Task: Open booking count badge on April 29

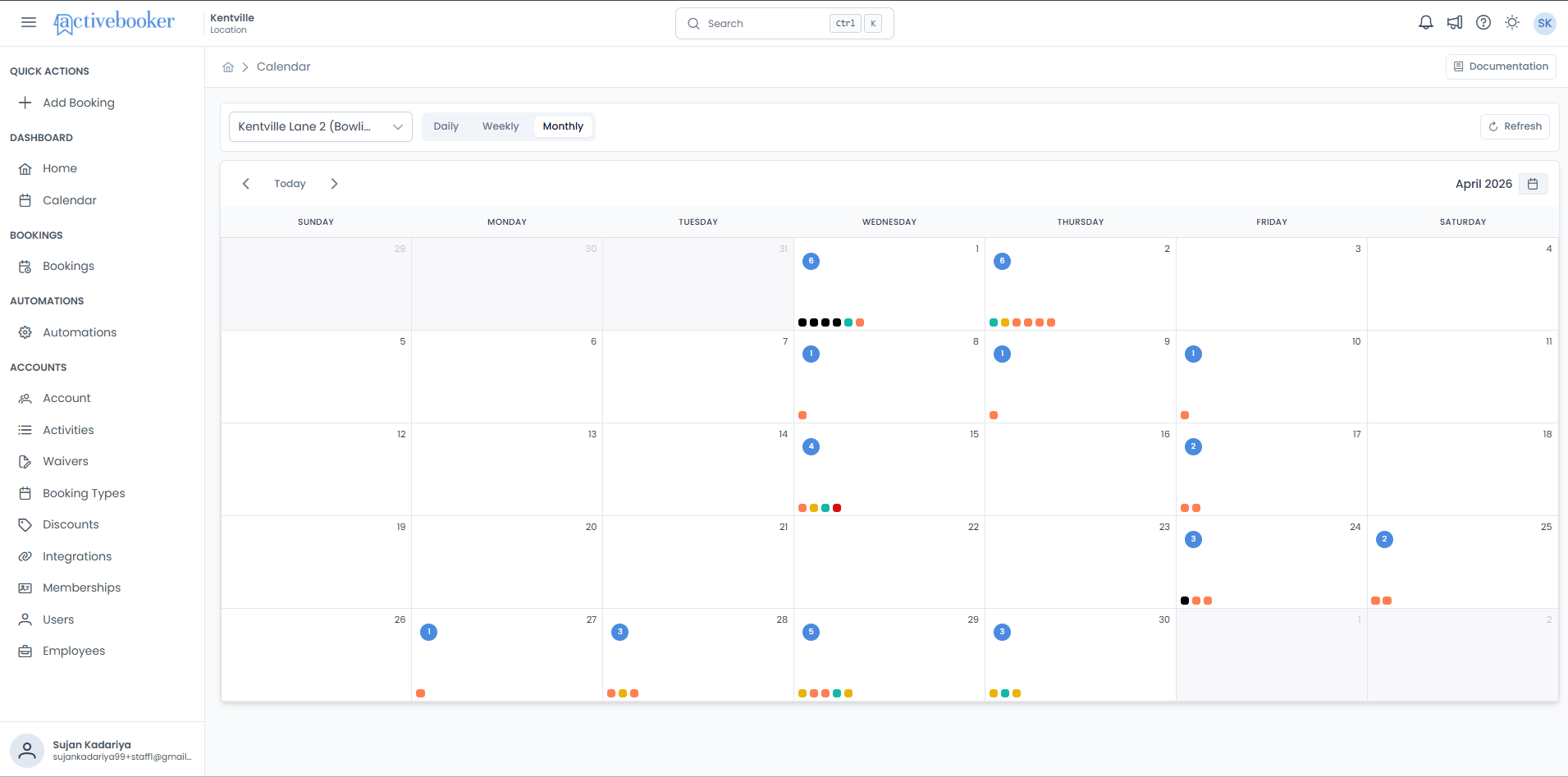Action: (x=811, y=632)
